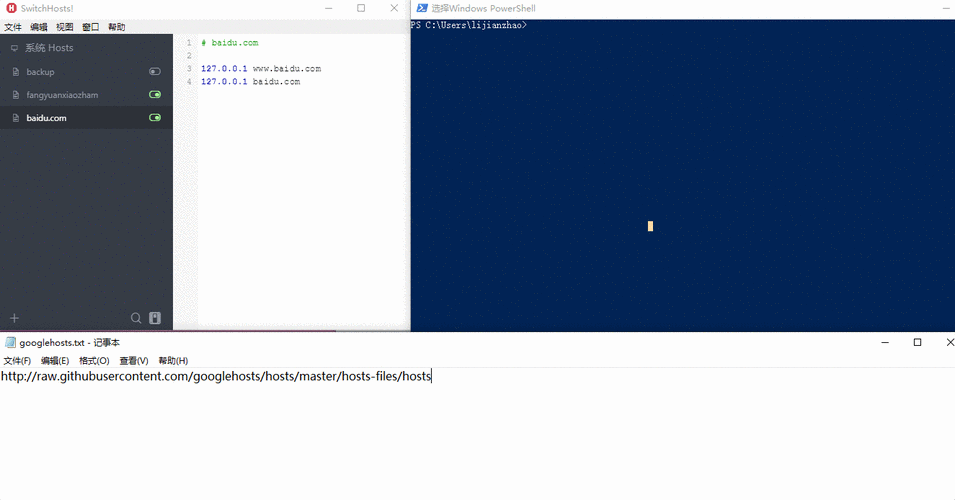
Task: Click the file icon beside fangyuanxiaozhan
Action: tap(16, 95)
